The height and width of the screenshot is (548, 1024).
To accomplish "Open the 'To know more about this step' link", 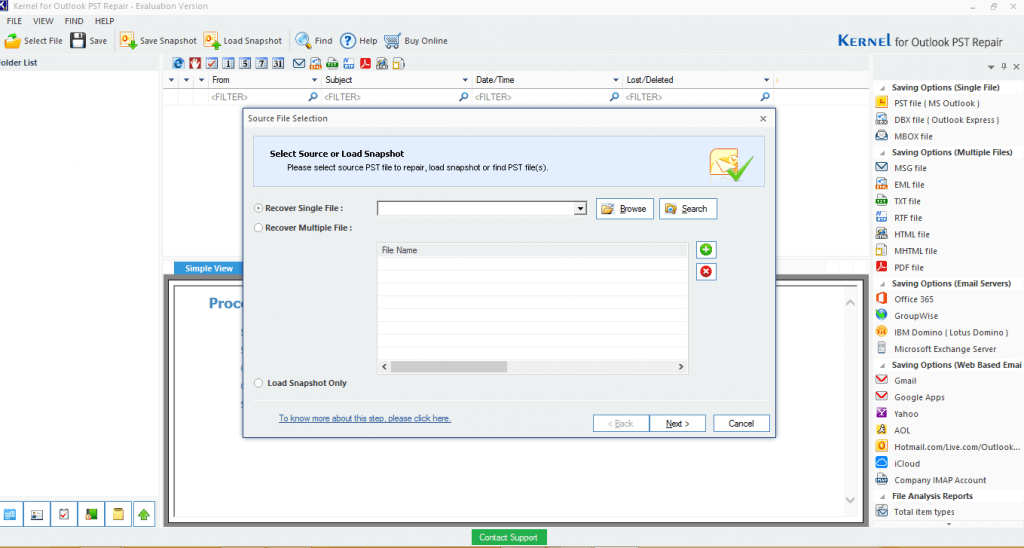I will tap(364, 418).
